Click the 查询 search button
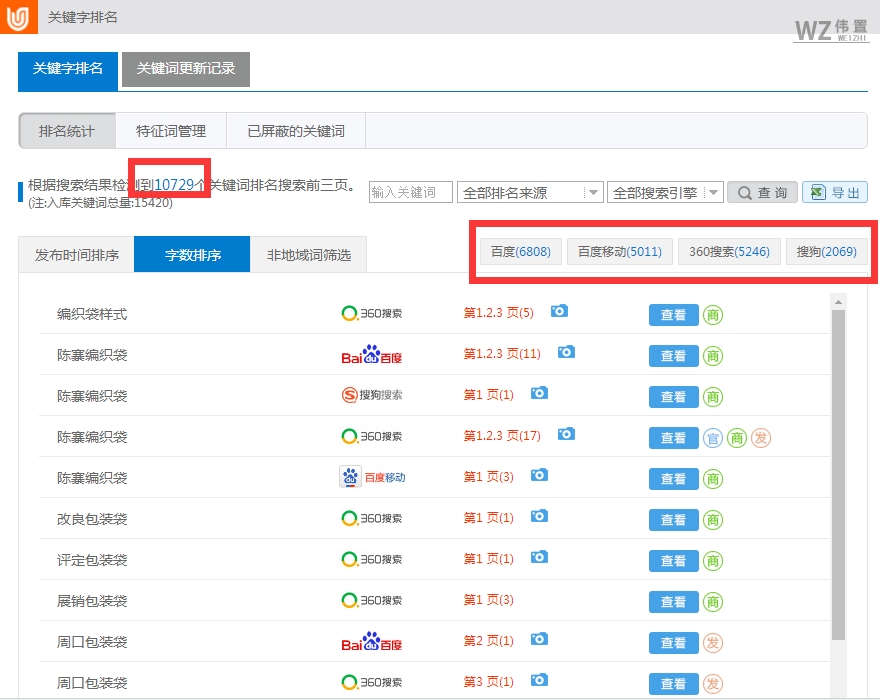 click(762, 191)
